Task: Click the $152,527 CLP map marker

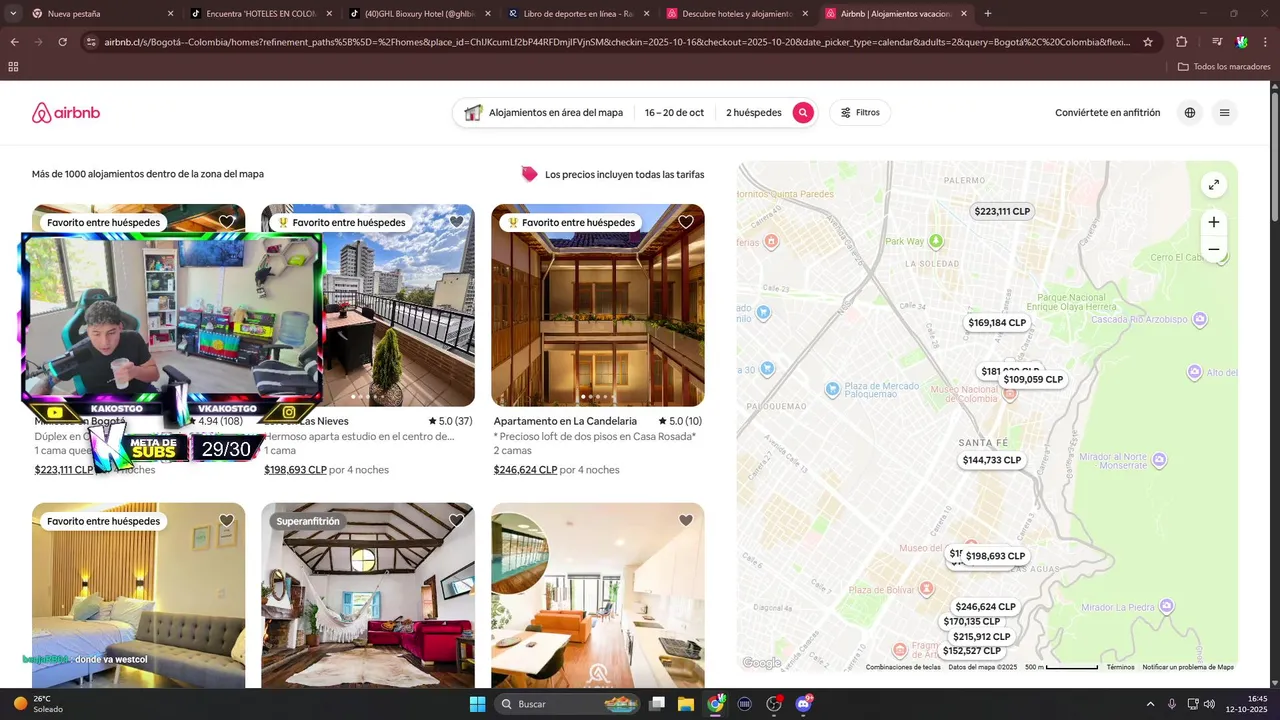Action: point(971,651)
